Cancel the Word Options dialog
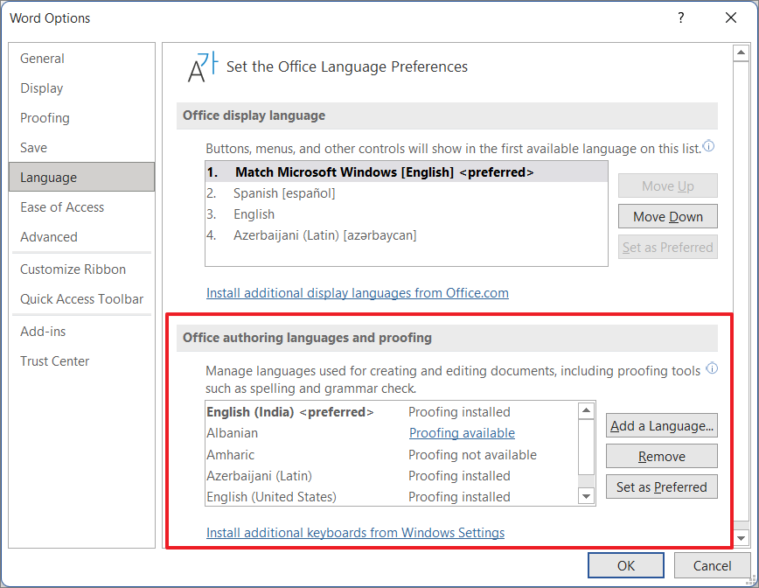 pos(712,565)
